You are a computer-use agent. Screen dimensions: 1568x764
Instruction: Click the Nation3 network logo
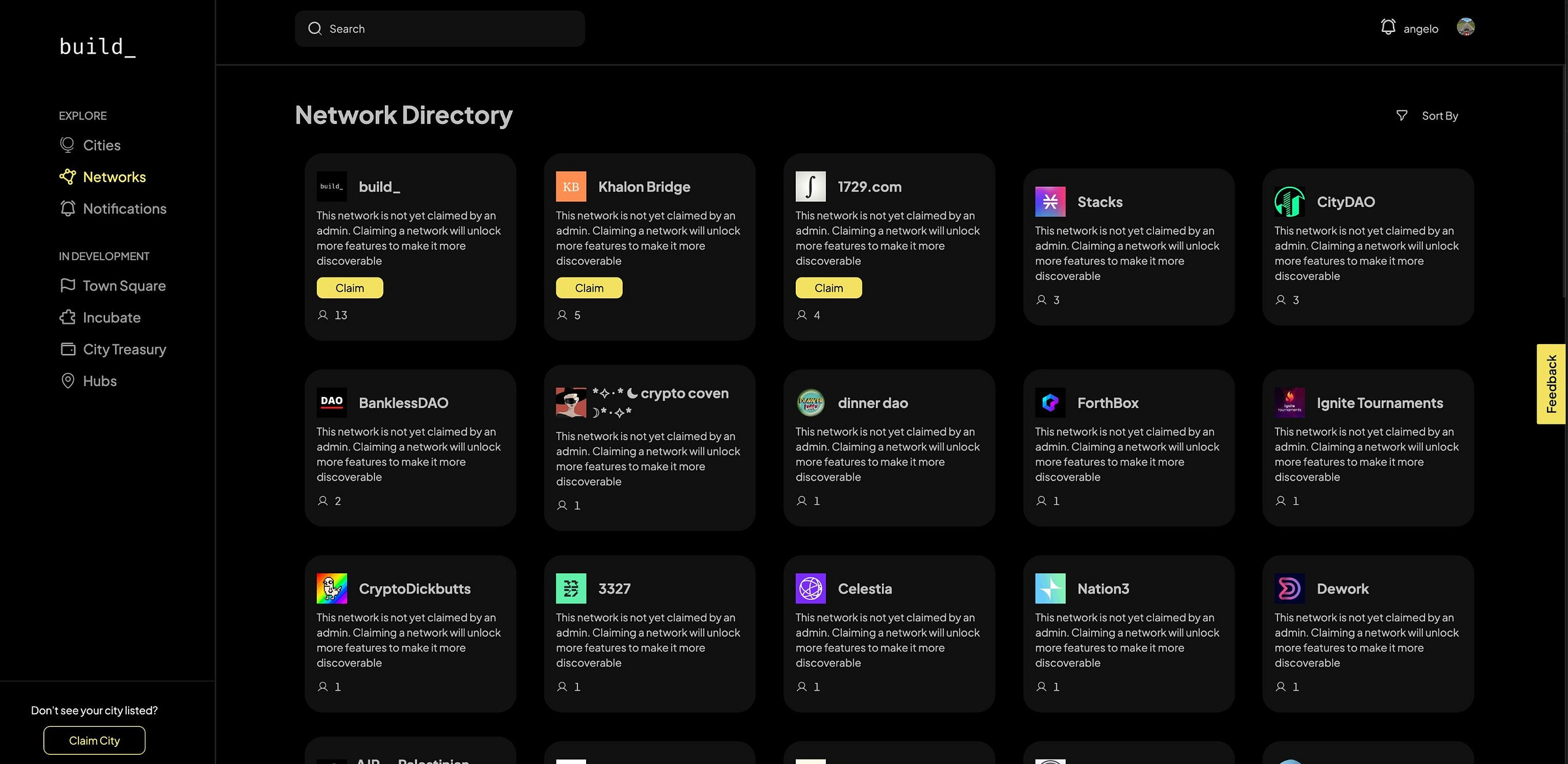(x=1050, y=588)
